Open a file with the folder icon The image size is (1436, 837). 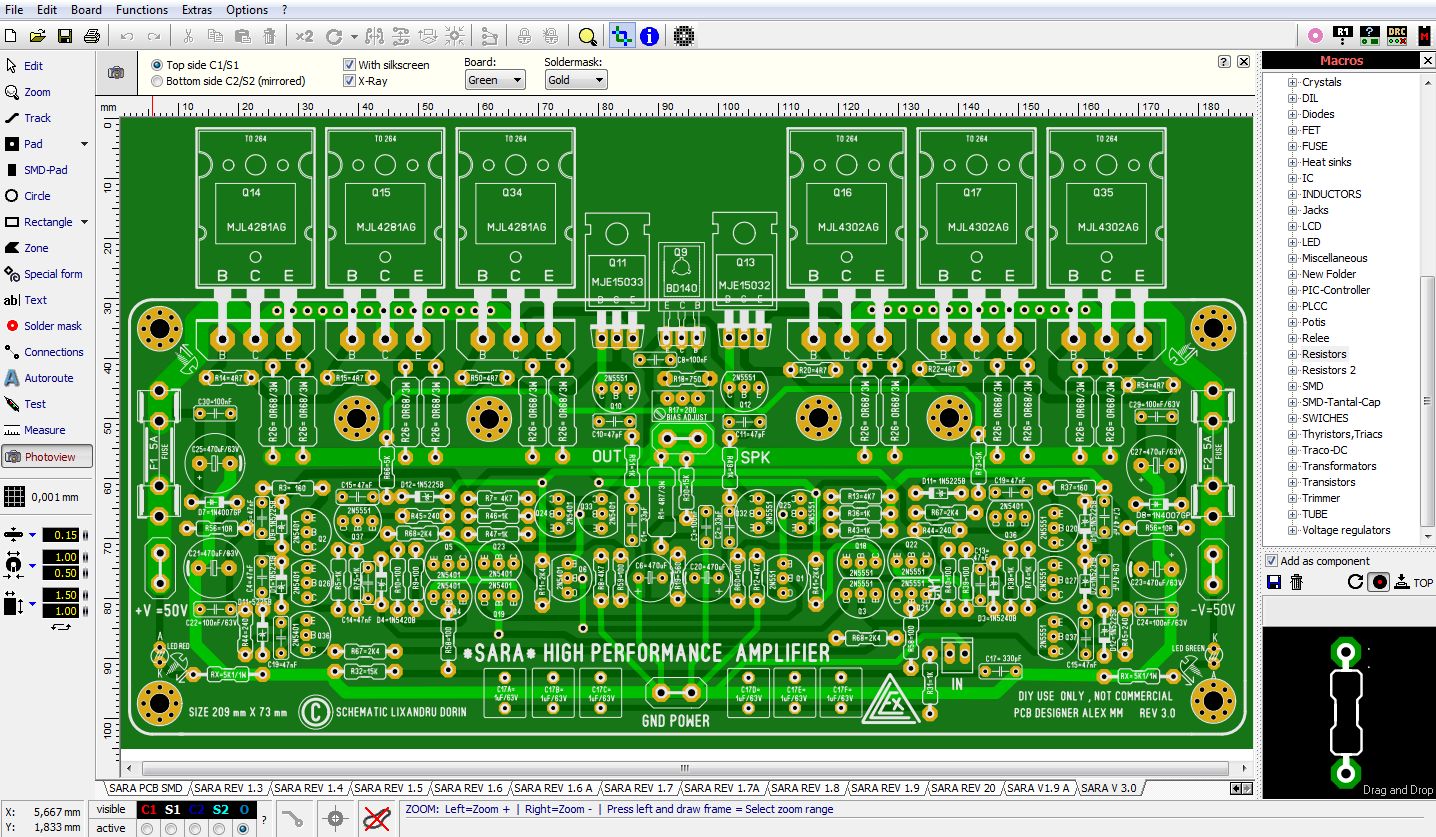pos(38,36)
